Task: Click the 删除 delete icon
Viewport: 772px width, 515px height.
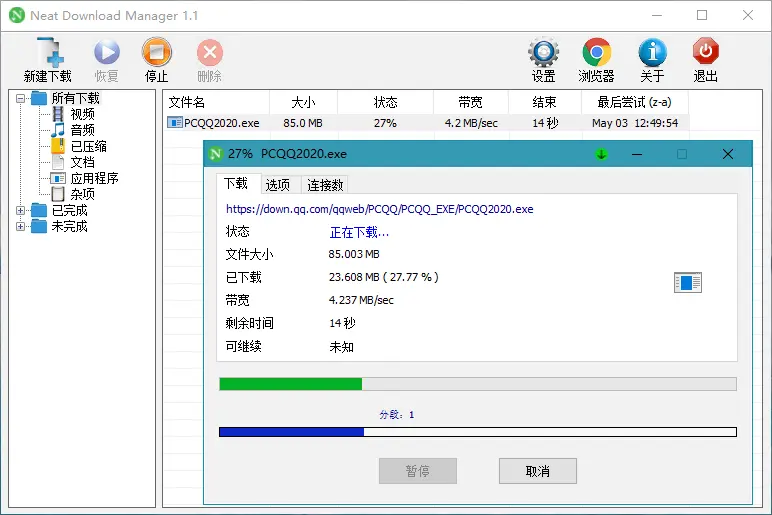Action: 210,52
